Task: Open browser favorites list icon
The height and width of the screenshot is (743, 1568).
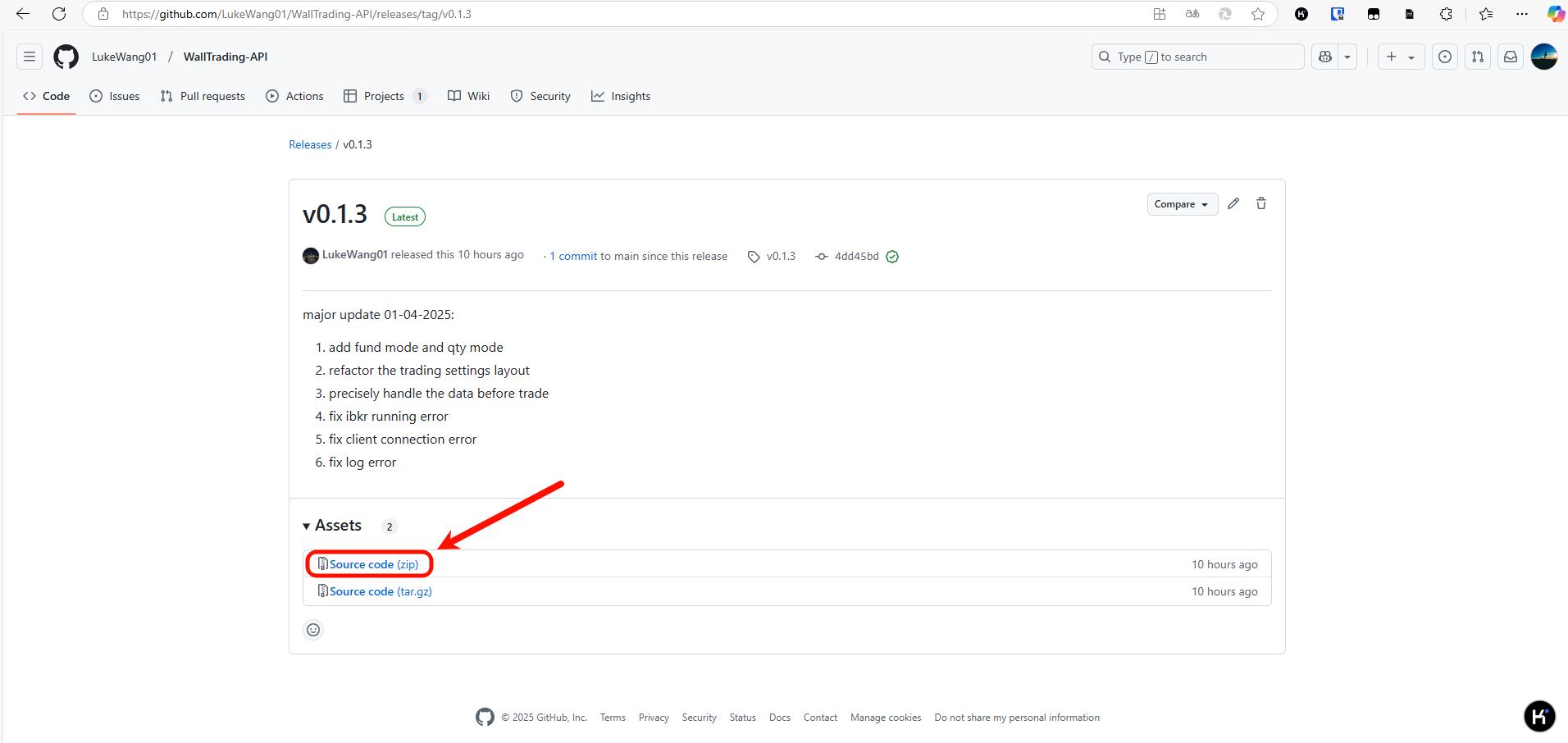Action: tap(1486, 14)
